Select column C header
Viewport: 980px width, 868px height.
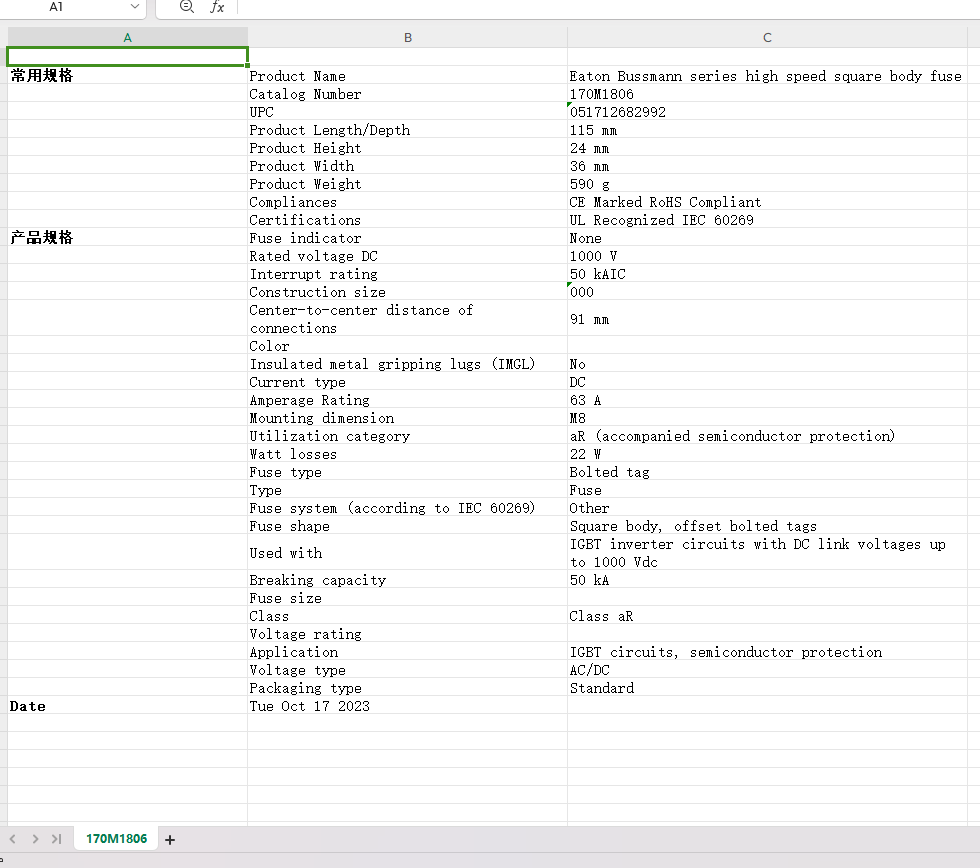768,37
